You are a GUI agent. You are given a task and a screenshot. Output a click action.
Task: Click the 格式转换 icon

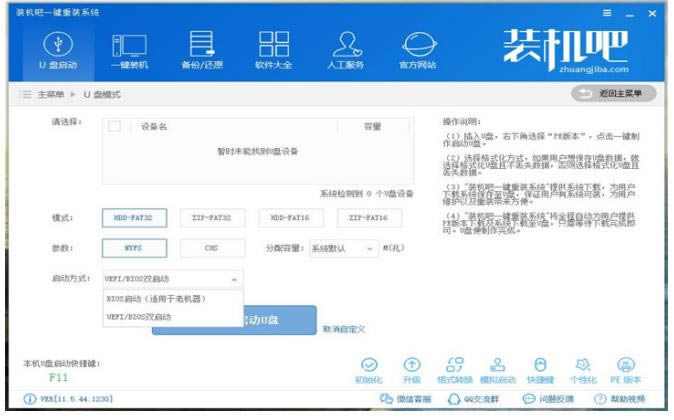[x=455, y=371]
